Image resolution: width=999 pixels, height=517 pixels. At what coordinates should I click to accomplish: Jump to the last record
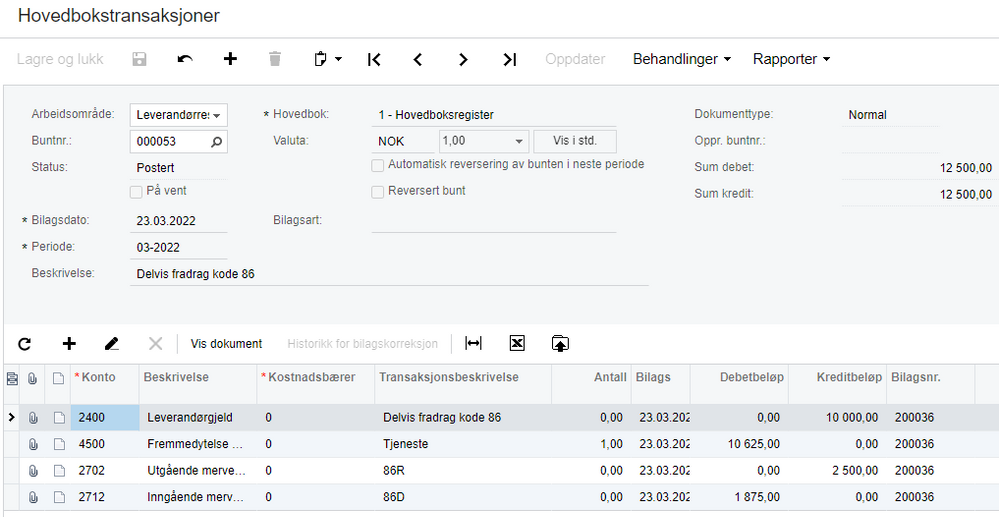510,60
